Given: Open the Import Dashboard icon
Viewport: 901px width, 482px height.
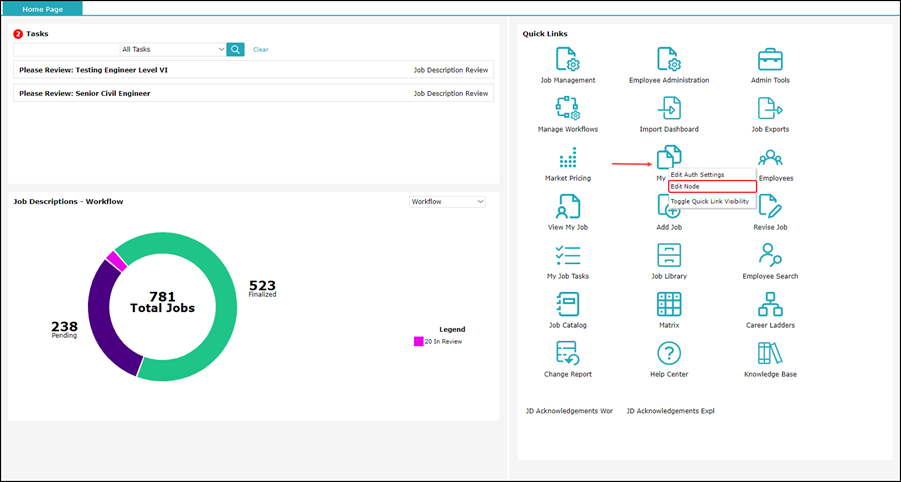Looking at the screenshot, I should (668, 108).
